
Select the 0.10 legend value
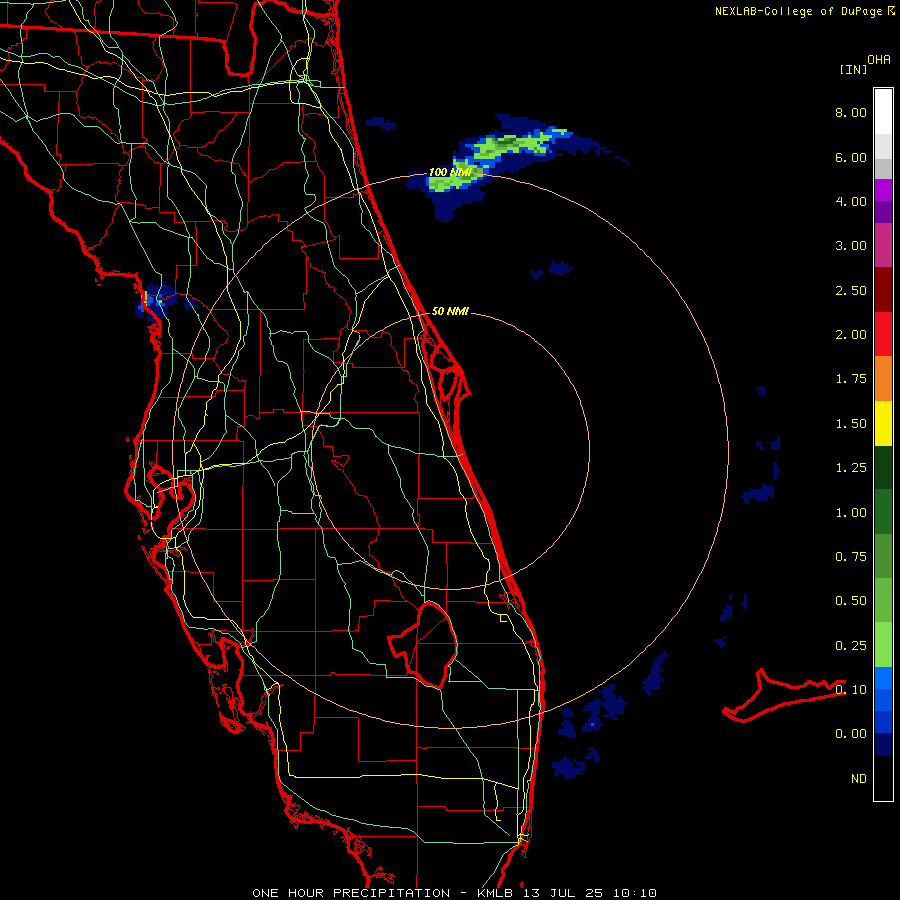tap(851, 690)
